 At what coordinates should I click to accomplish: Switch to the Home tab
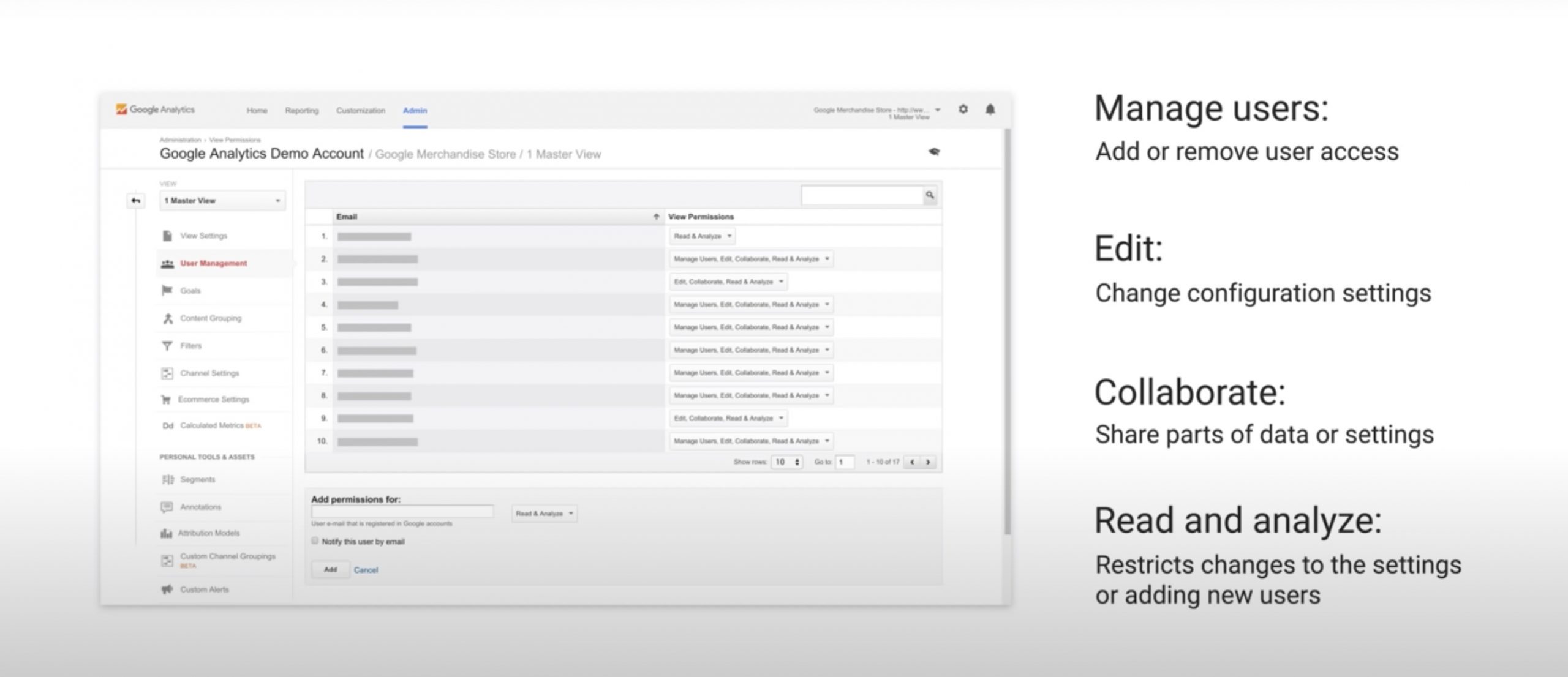point(257,111)
